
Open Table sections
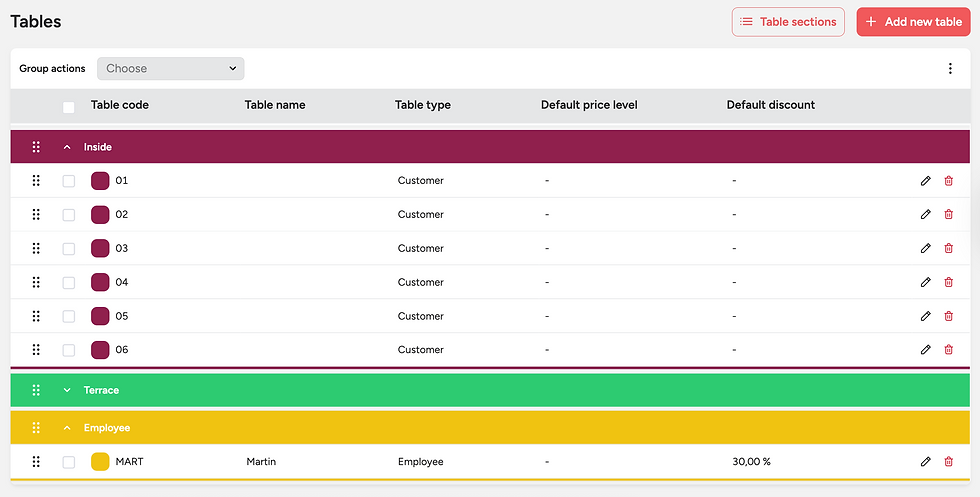788,22
